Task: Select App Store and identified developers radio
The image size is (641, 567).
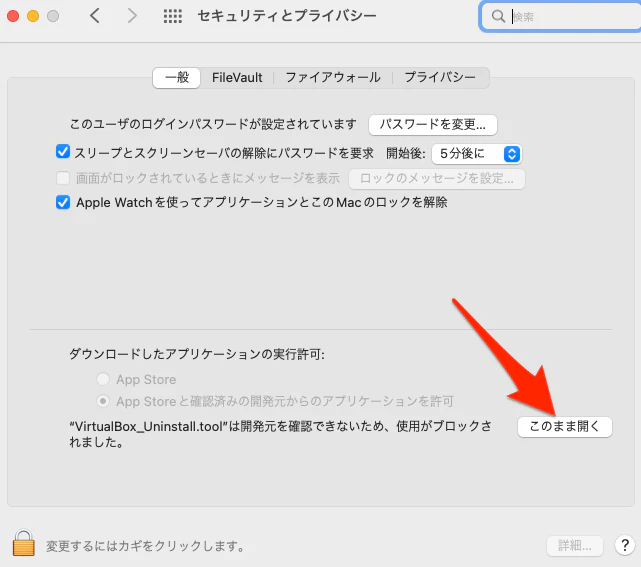Action: coord(103,401)
